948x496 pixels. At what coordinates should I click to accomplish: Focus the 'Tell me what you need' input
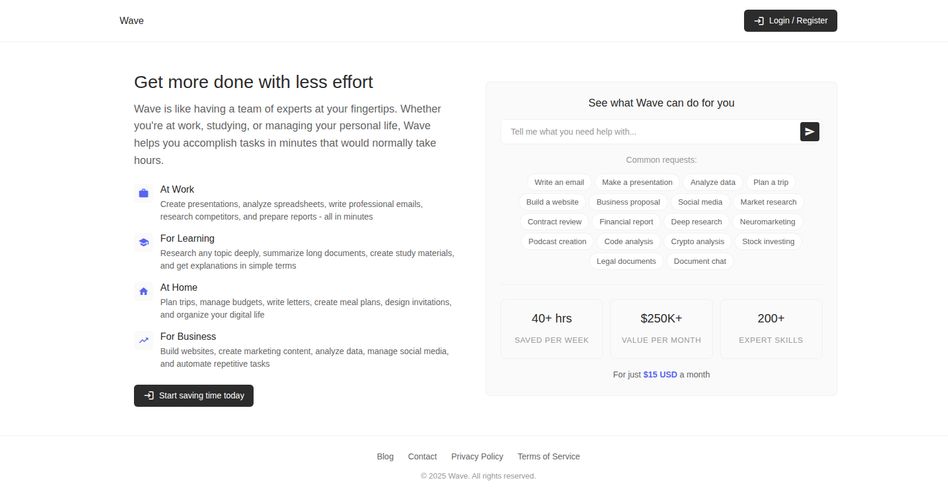click(650, 132)
